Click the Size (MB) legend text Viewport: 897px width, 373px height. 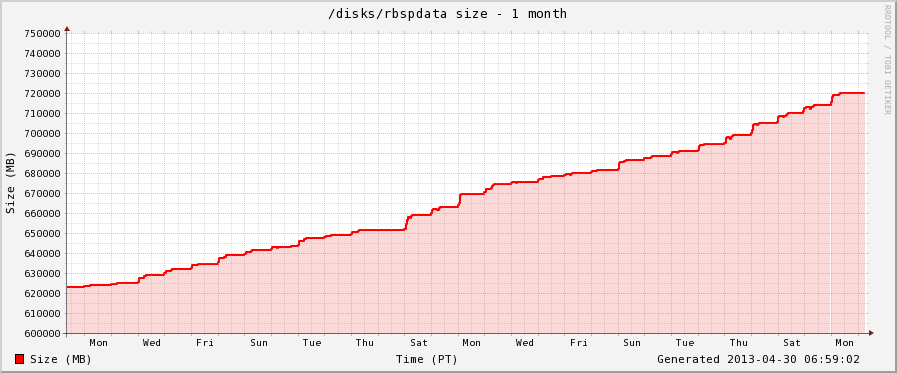click(x=61, y=359)
